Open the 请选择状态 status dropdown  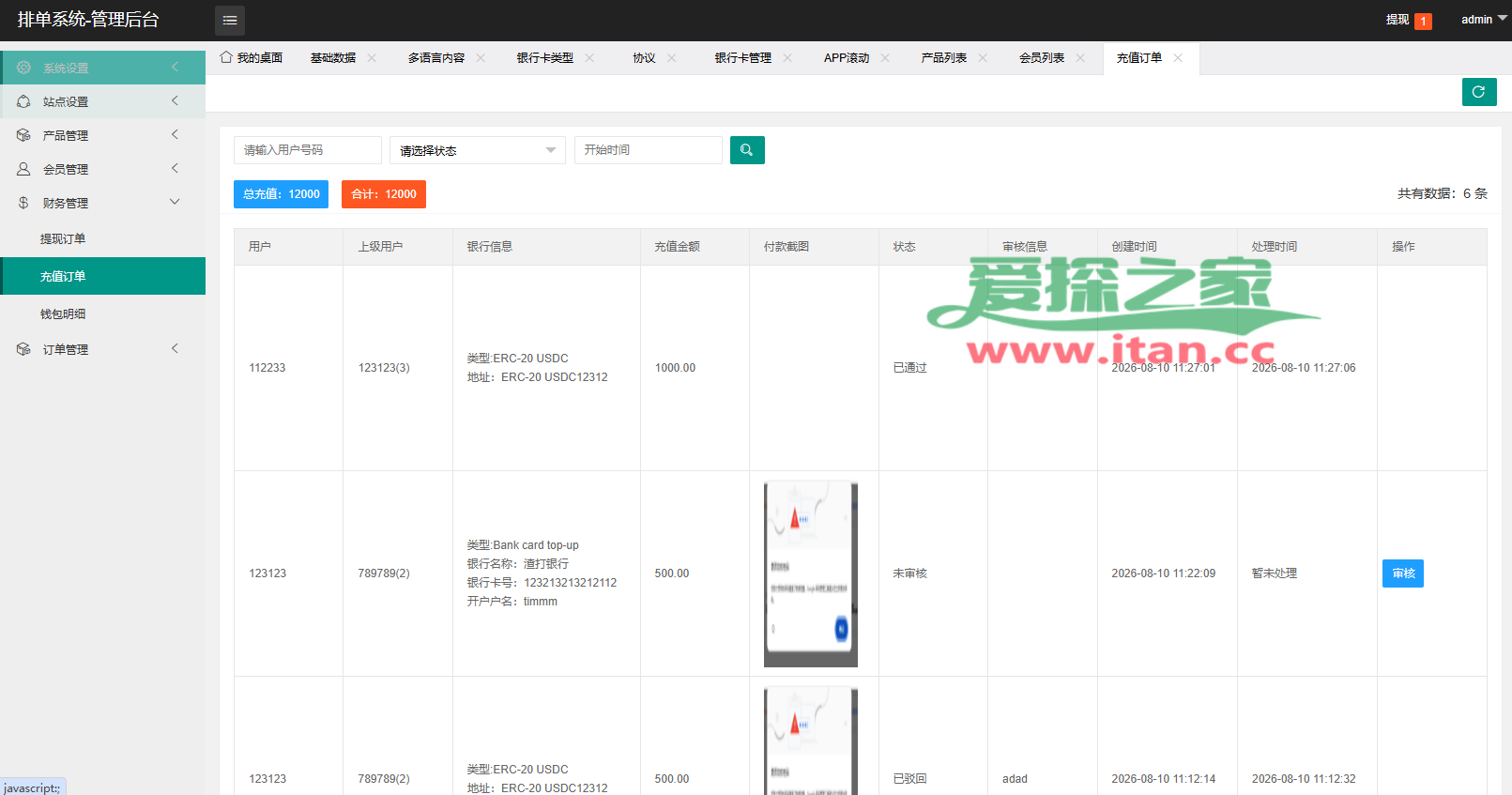(478, 150)
